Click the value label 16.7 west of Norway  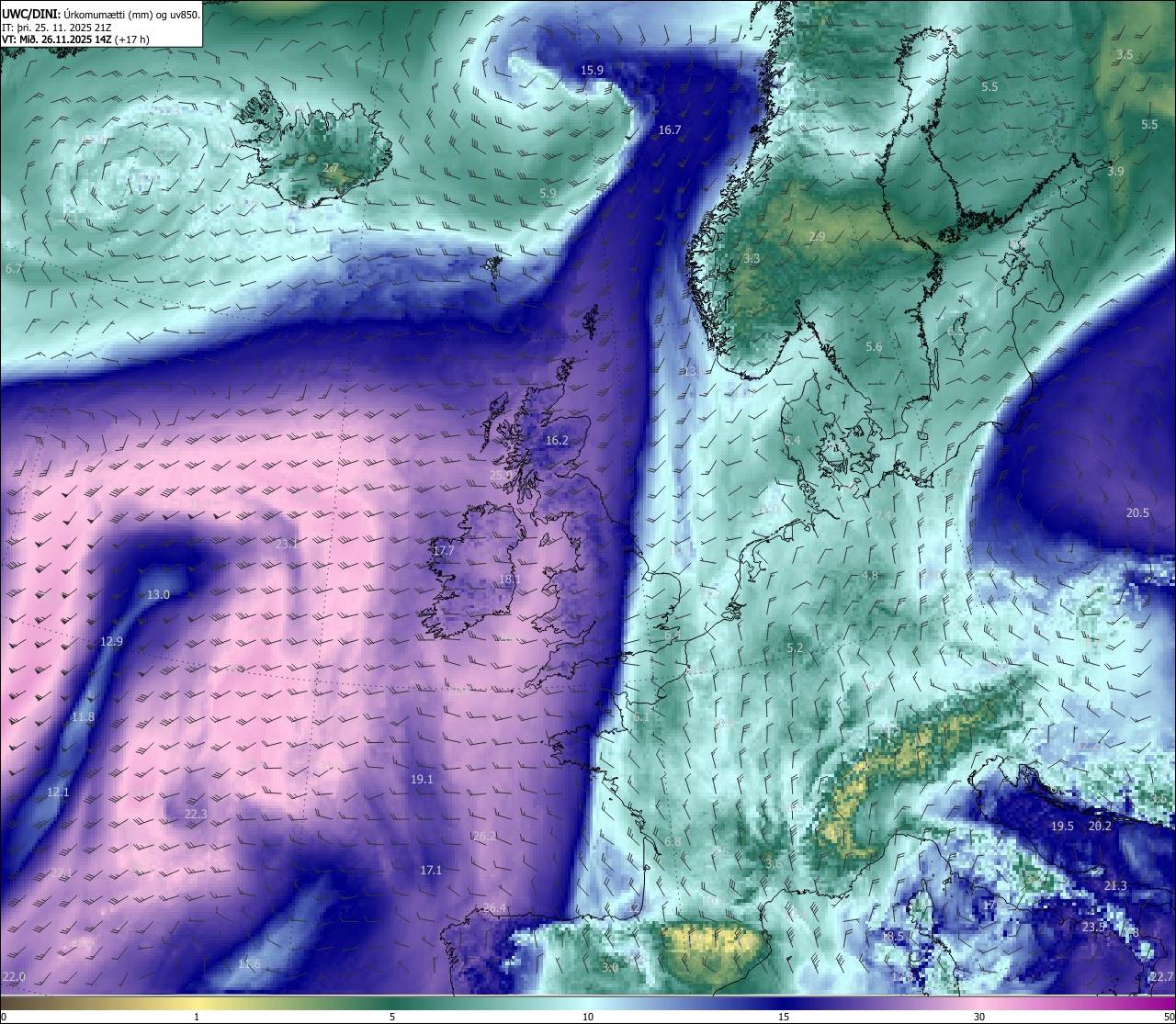pyautogui.click(x=670, y=130)
